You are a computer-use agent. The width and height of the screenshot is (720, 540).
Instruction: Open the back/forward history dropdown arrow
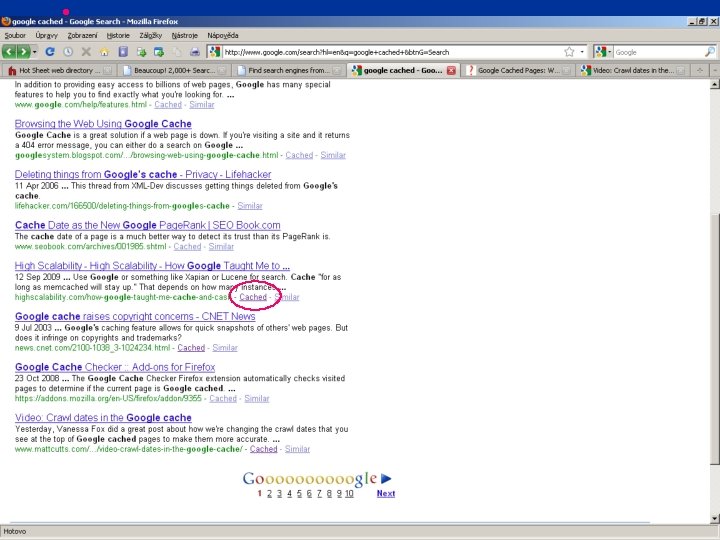pos(35,52)
